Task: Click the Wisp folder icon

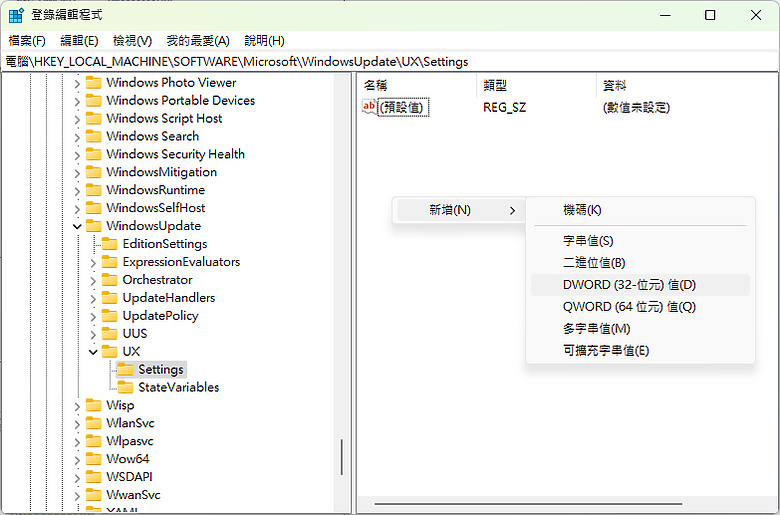Action: pyautogui.click(x=94, y=405)
